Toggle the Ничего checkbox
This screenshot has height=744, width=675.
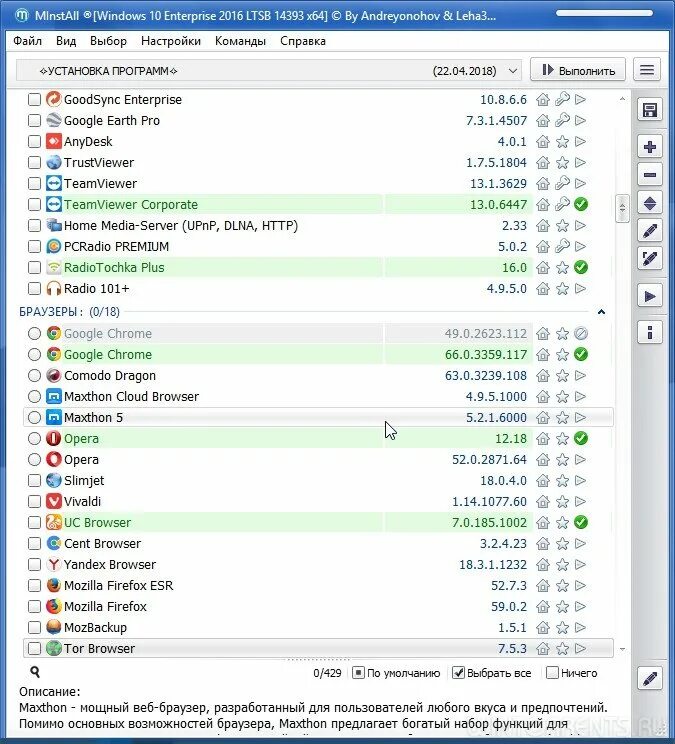point(552,672)
